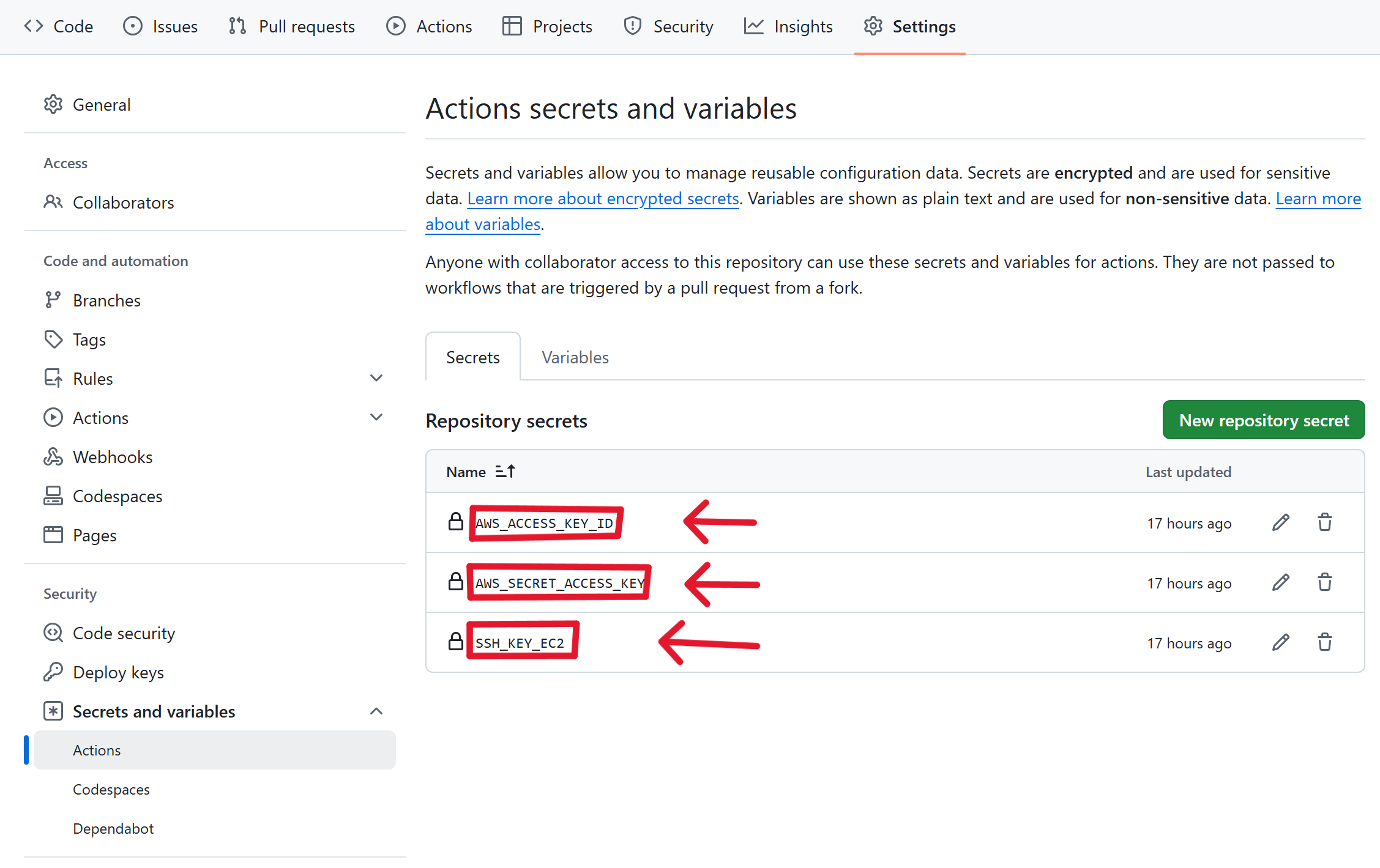The width and height of the screenshot is (1380, 868).
Task: Sort secrets by Name column icon
Action: pyautogui.click(x=505, y=472)
